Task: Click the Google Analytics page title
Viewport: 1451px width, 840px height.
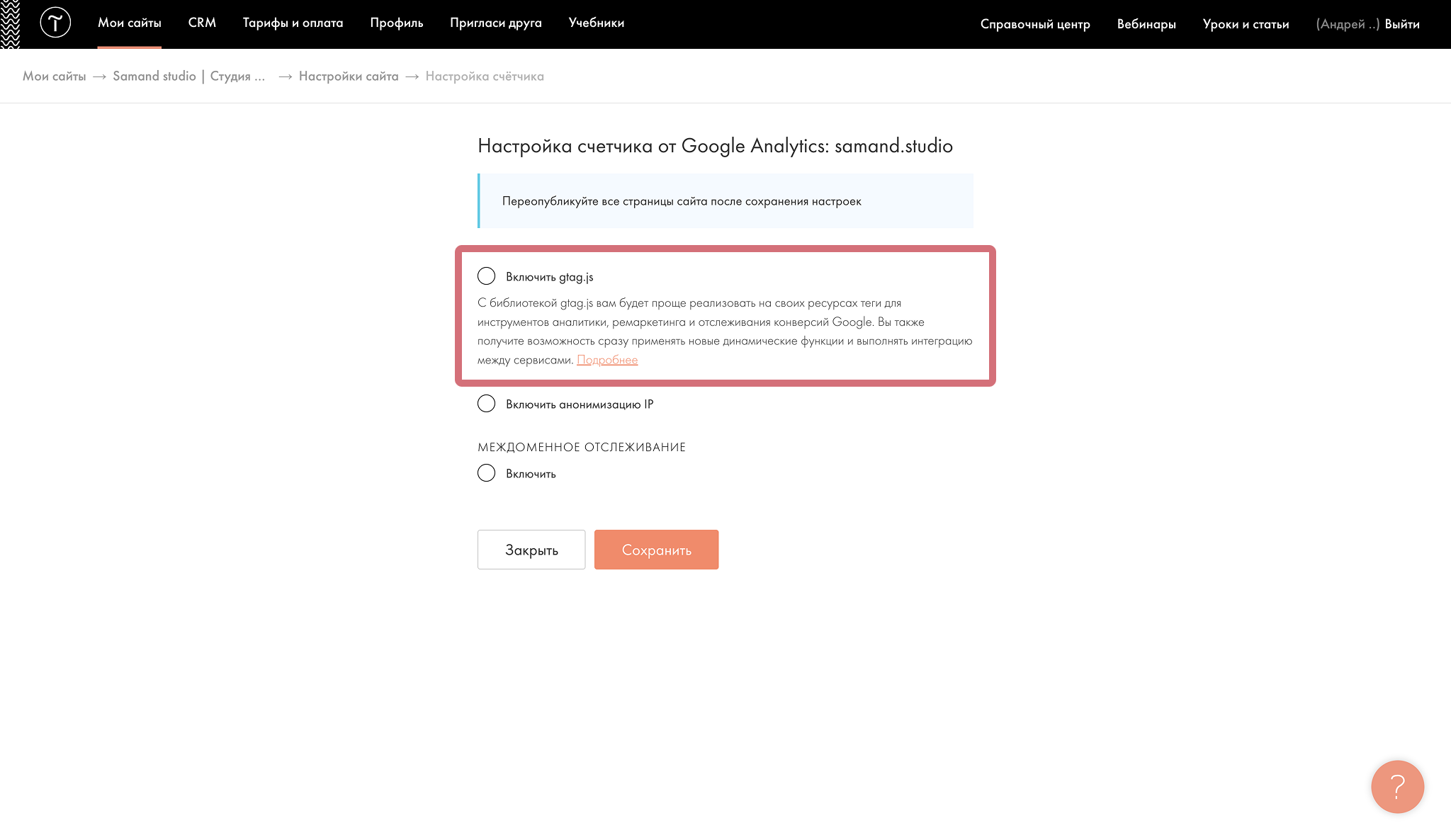Action: (x=715, y=146)
